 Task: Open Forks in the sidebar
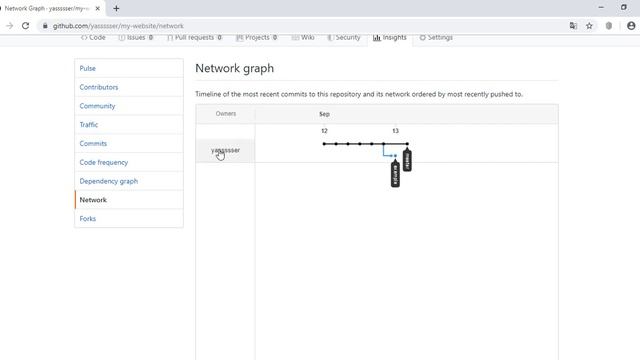[129, 218]
